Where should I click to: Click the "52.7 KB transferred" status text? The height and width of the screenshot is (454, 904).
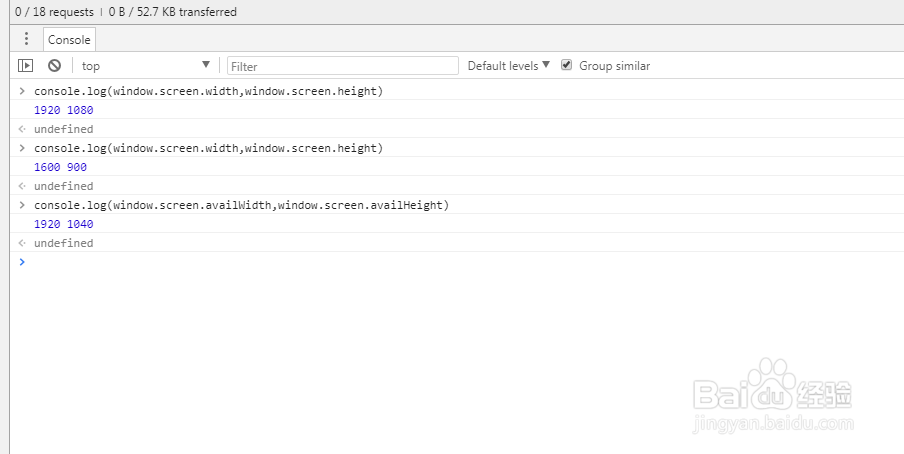tap(187, 12)
